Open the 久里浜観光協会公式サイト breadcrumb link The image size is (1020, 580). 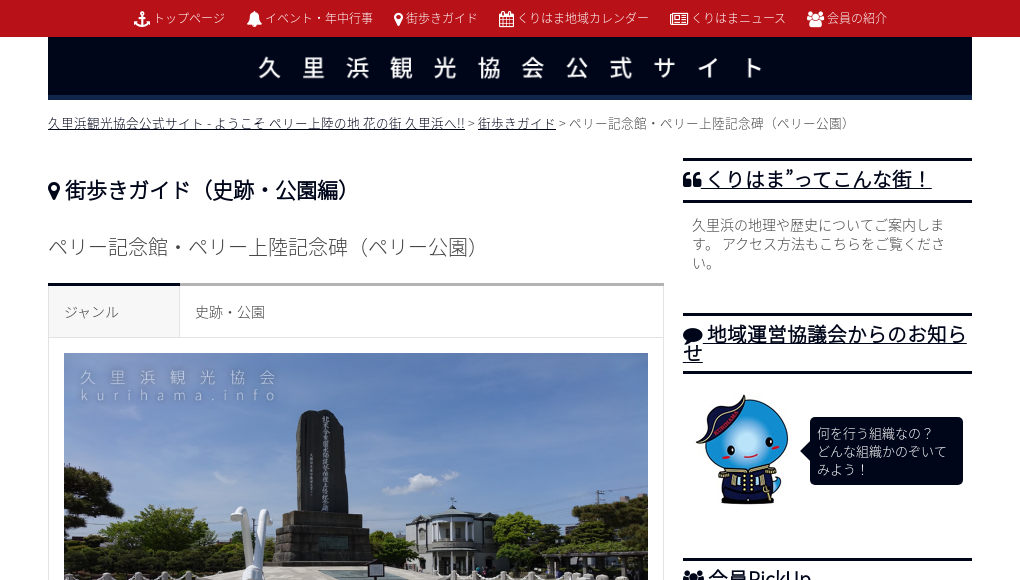[x=255, y=123]
